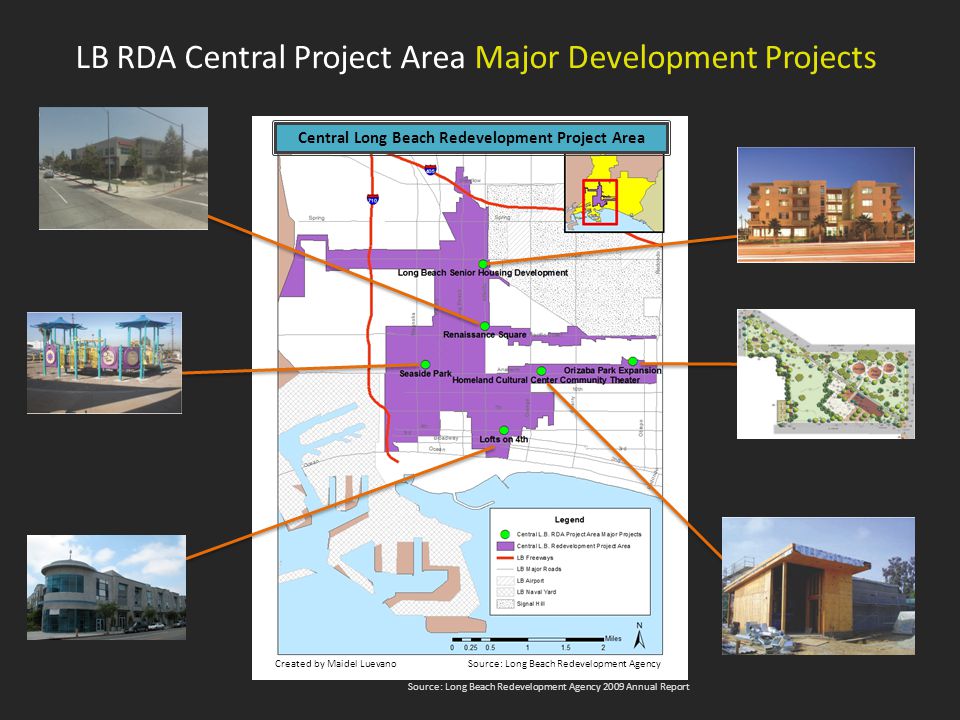
Task: Click the miles scale bar on the map
Action: (x=528, y=642)
